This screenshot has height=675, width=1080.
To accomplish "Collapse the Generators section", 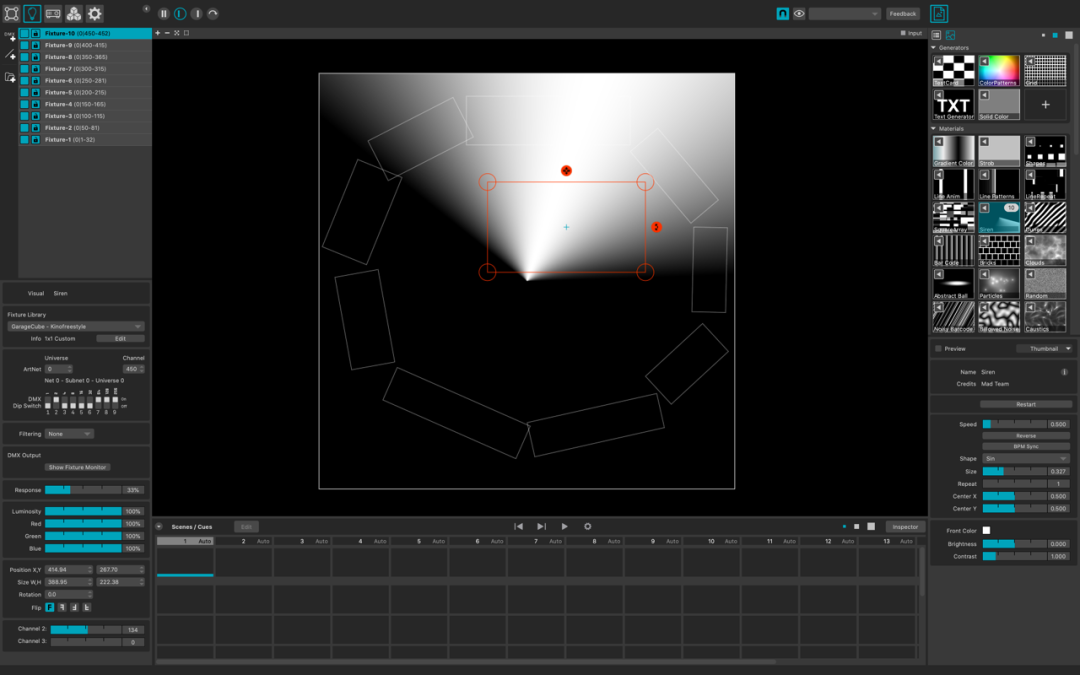I will (934, 47).
